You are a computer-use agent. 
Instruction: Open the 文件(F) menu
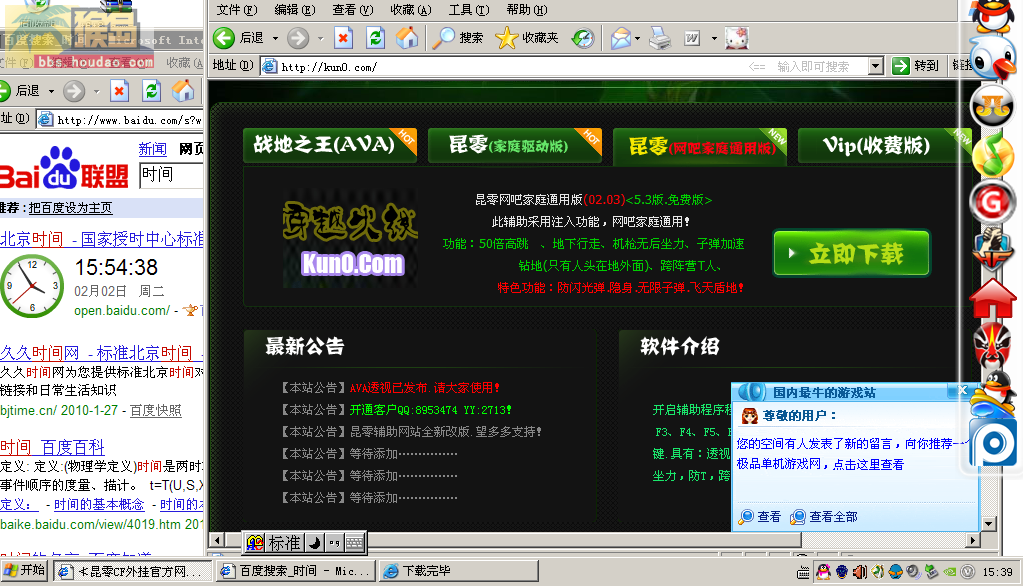(237, 10)
